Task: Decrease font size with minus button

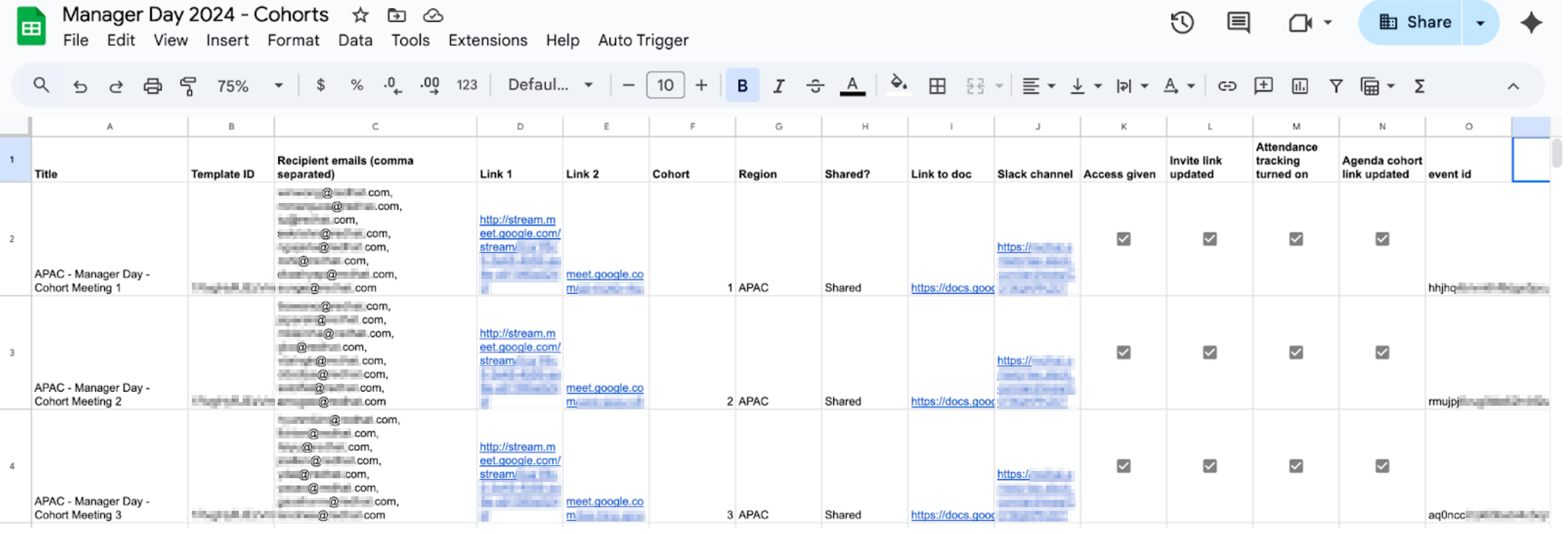Action: point(628,85)
